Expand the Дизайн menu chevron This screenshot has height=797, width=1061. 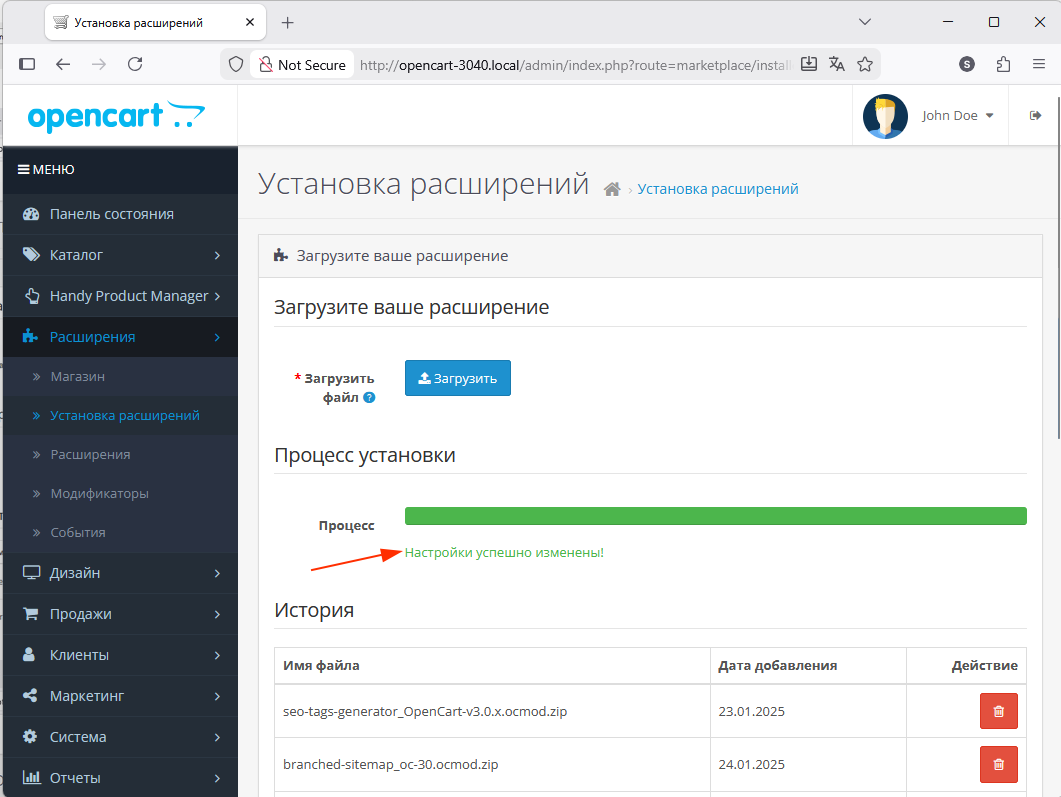tap(217, 573)
